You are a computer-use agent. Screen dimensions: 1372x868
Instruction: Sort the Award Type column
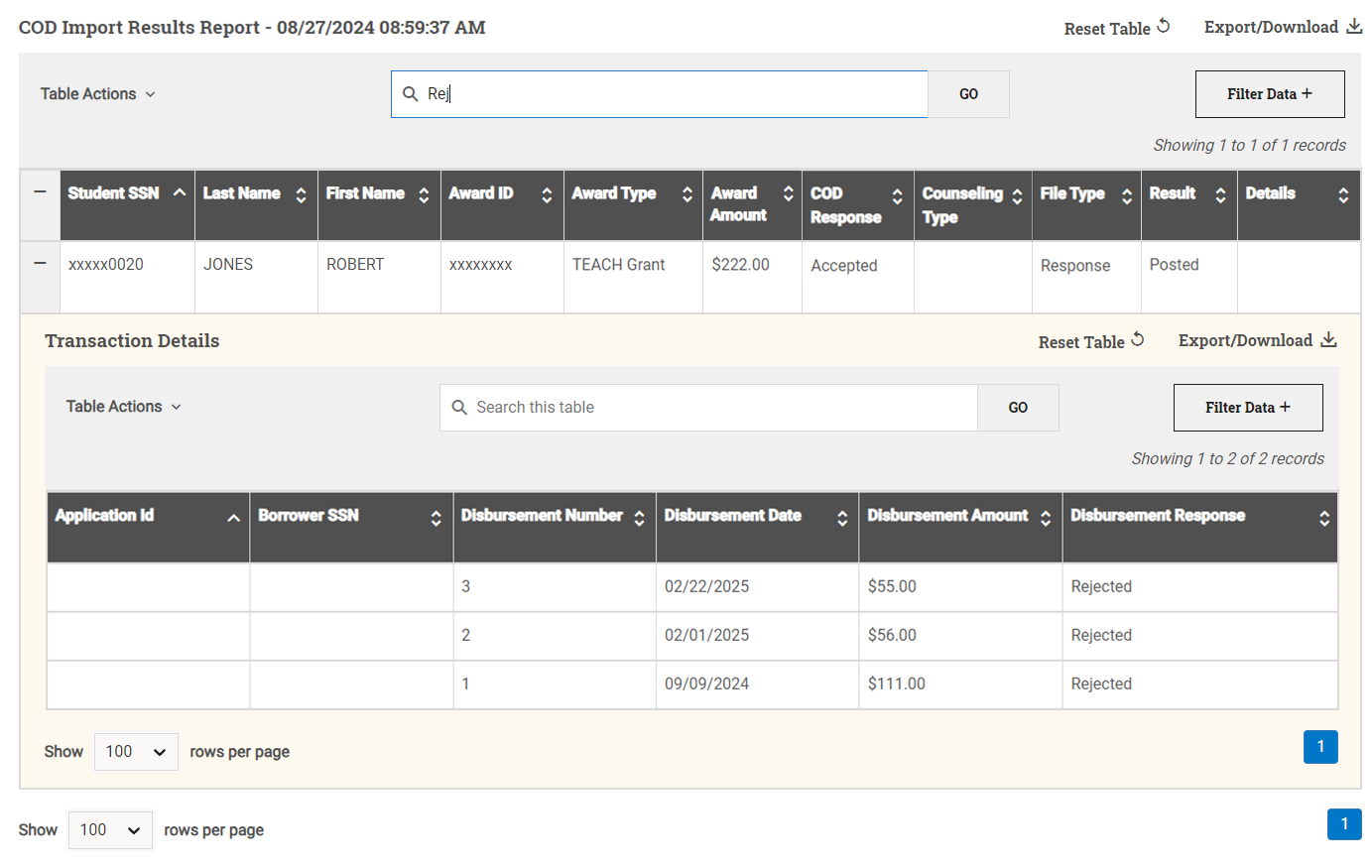[686, 195]
